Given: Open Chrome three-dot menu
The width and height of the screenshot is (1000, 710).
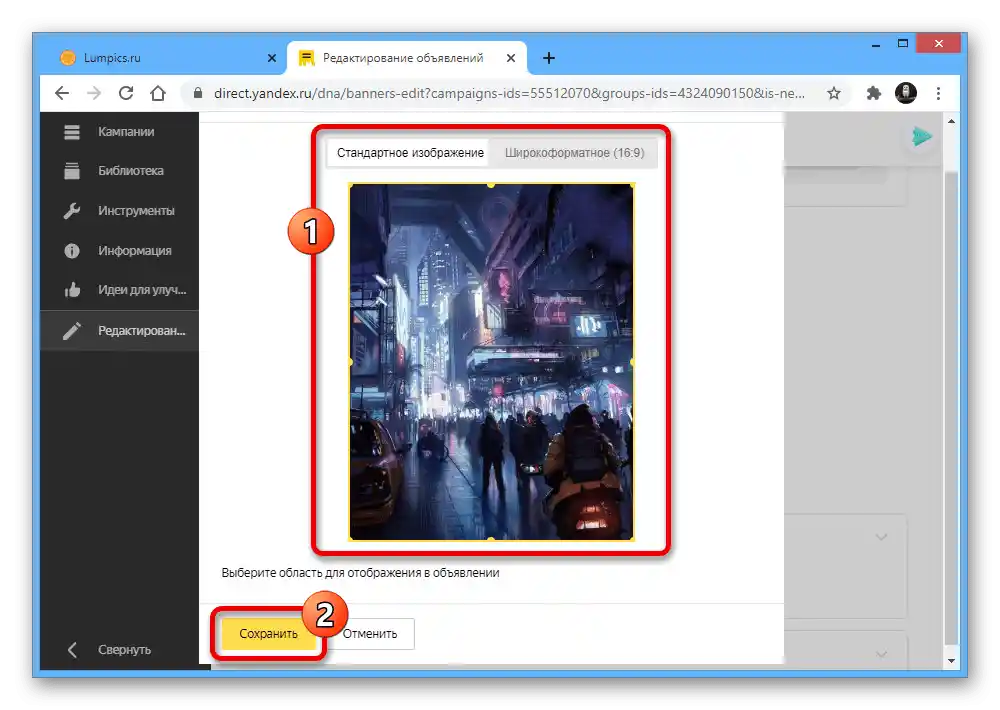Looking at the screenshot, I should pyautogui.click(x=938, y=94).
